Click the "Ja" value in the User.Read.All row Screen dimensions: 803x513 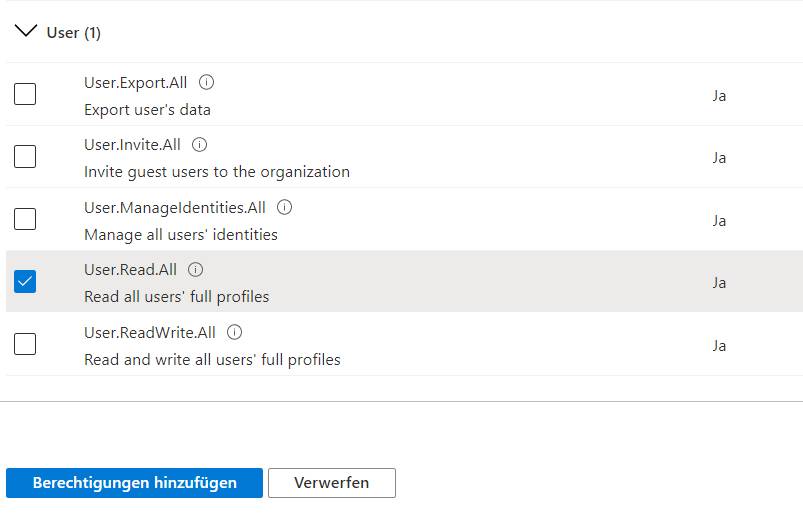(719, 283)
